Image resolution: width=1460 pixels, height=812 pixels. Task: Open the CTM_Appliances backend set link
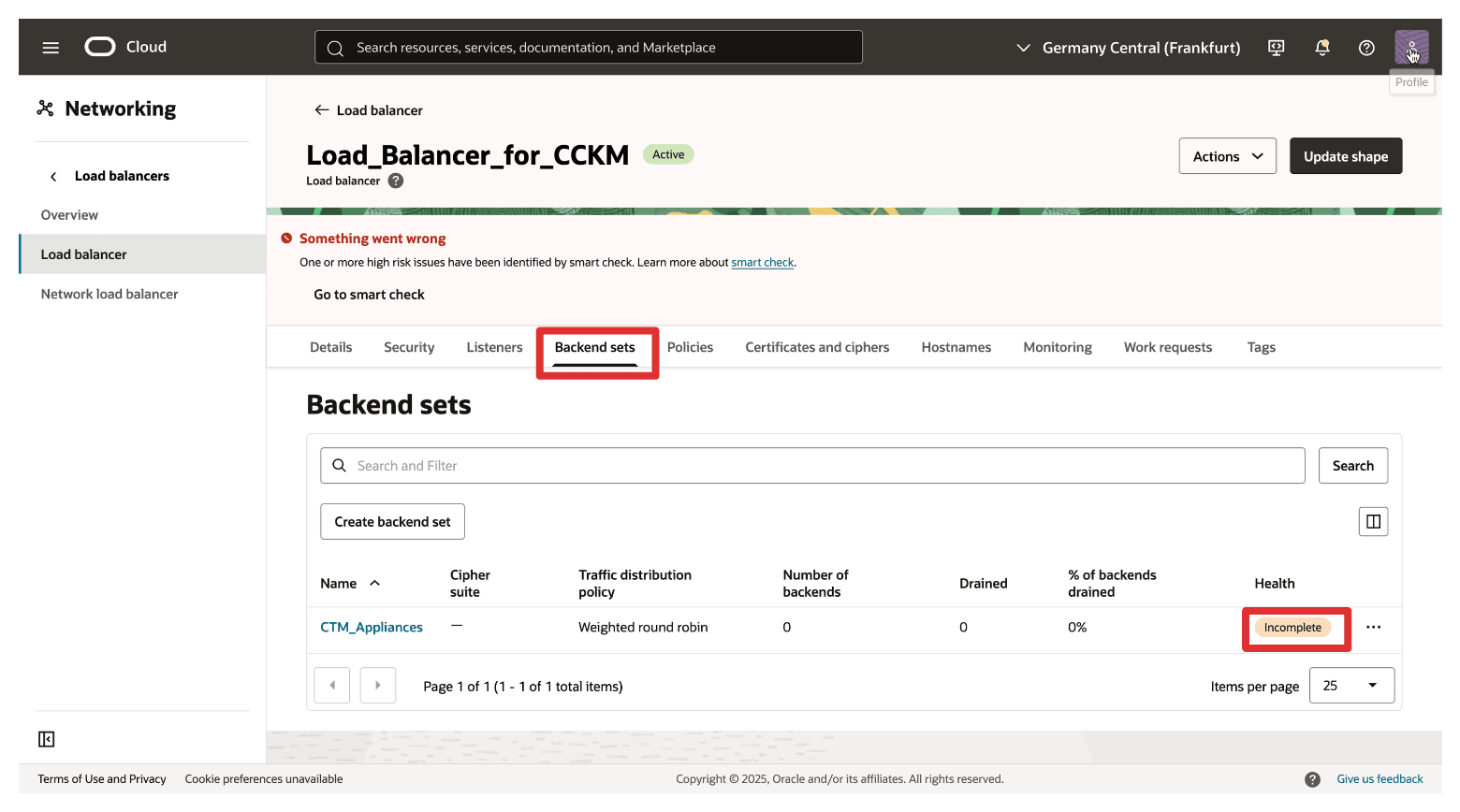pos(372,628)
